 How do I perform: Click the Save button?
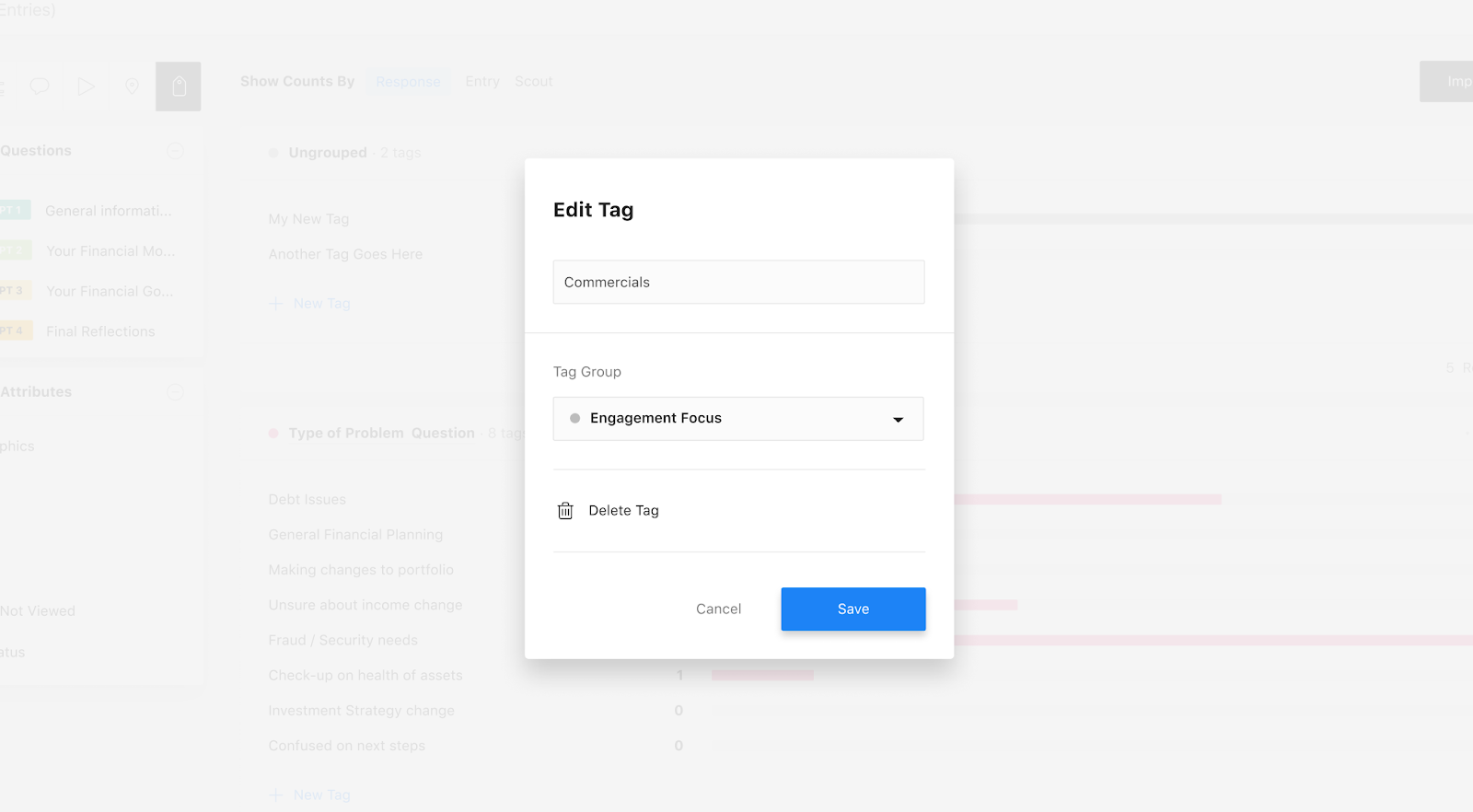853,609
